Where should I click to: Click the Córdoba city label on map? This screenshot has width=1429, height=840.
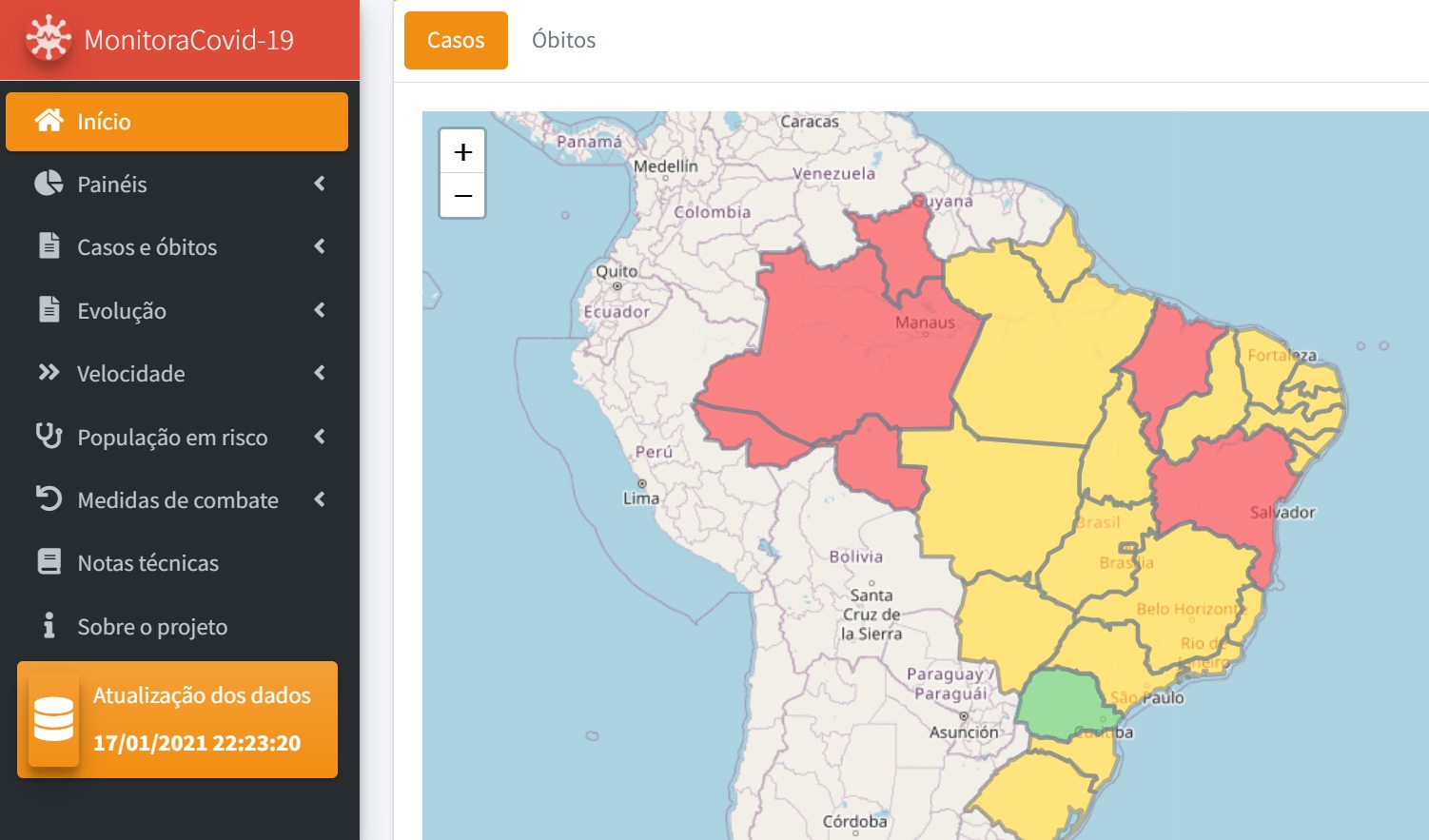(854, 821)
